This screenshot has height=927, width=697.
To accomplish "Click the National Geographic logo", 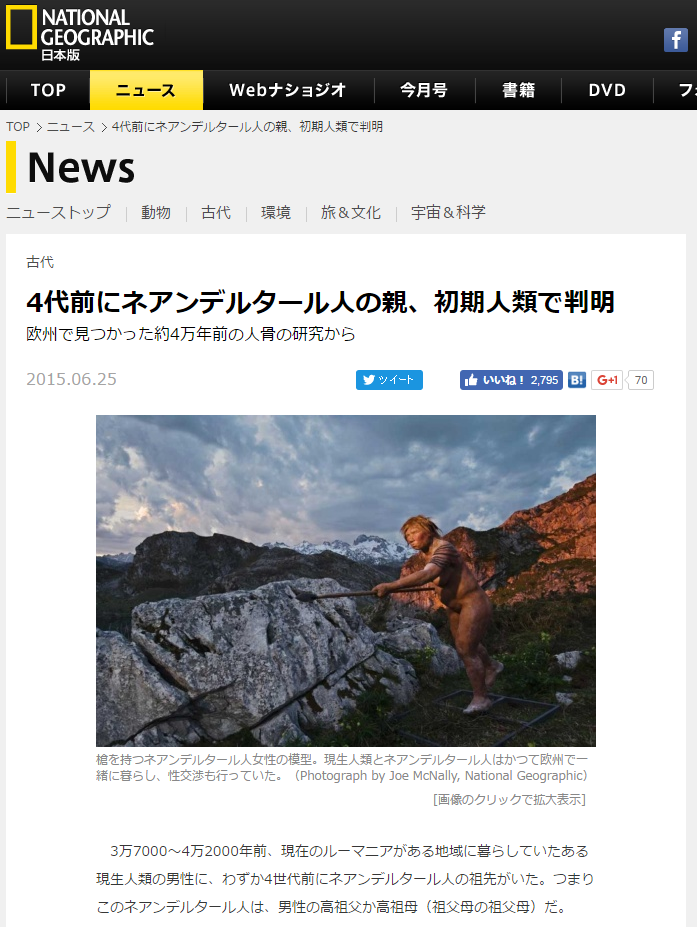I will [x=80, y=33].
